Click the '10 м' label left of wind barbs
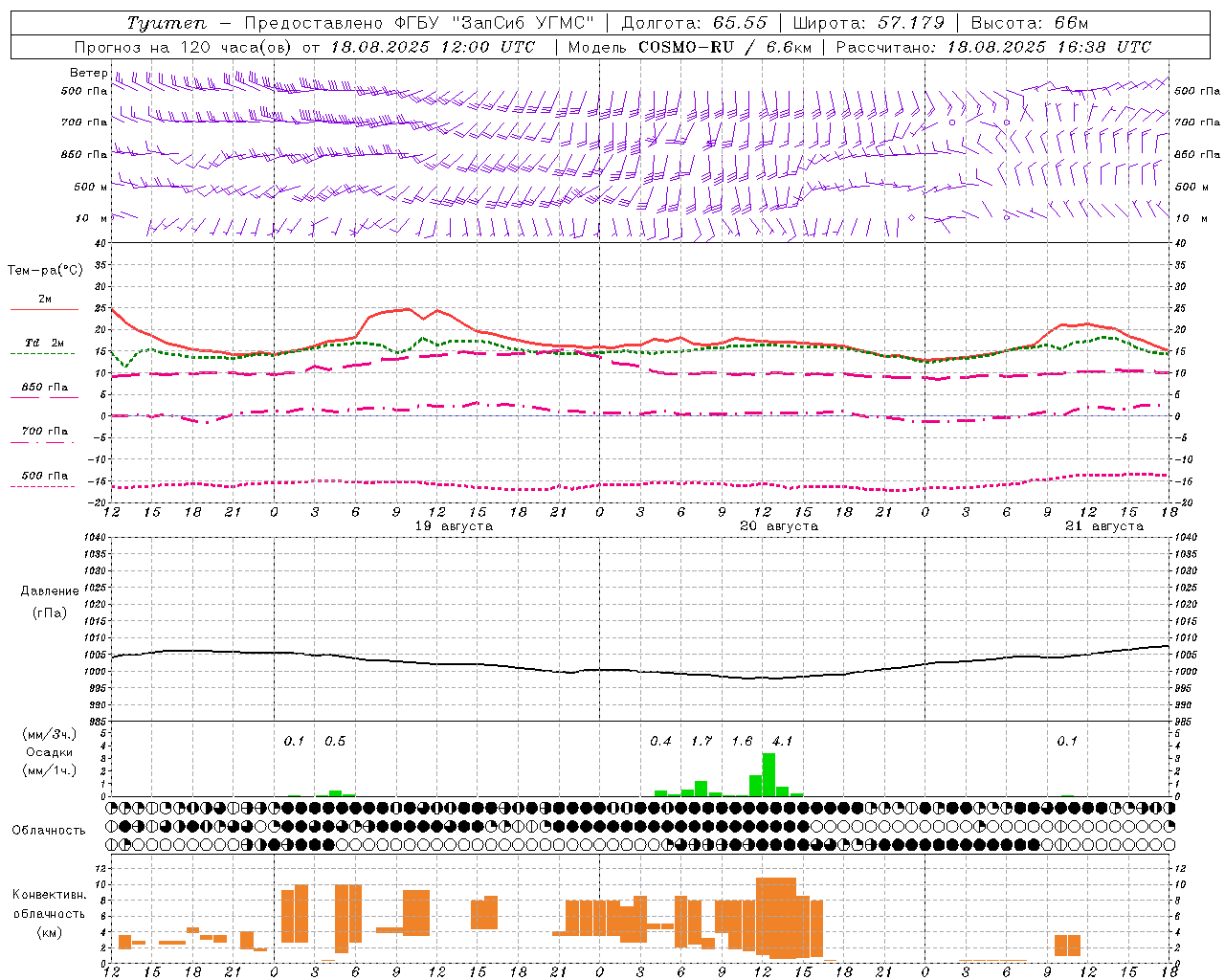1225x980 pixels. point(91,218)
